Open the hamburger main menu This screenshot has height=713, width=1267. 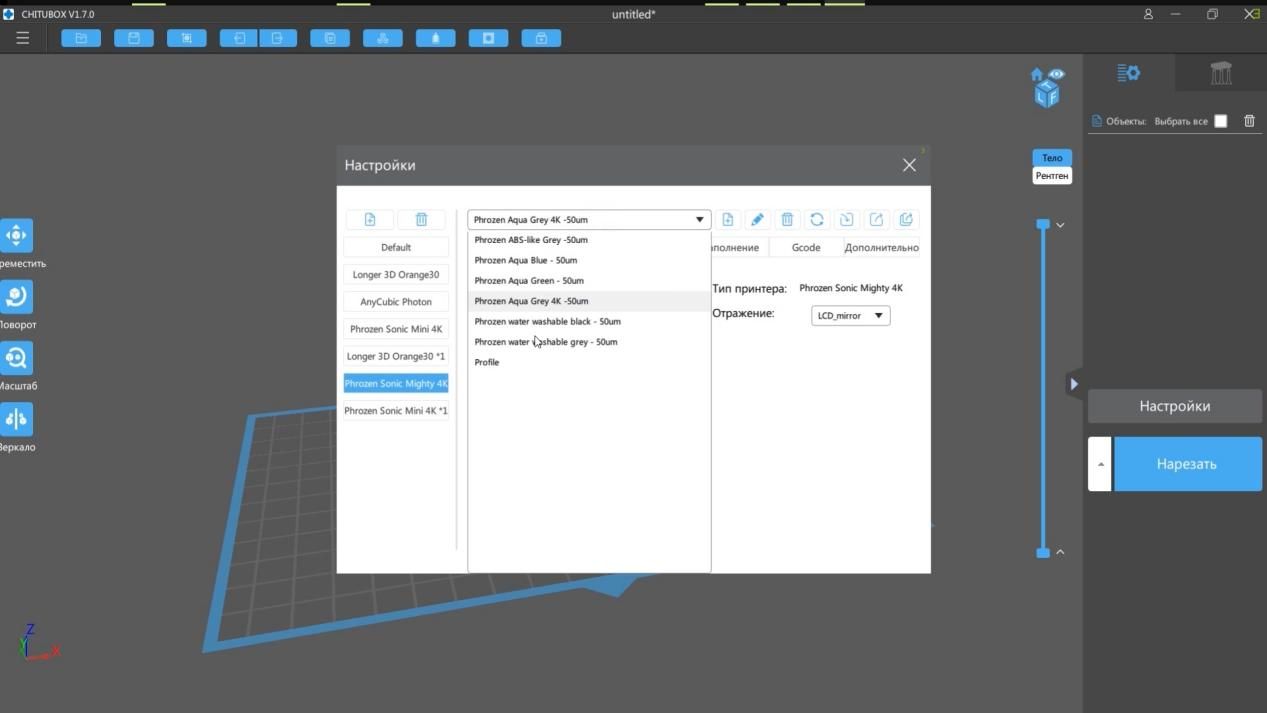point(22,38)
